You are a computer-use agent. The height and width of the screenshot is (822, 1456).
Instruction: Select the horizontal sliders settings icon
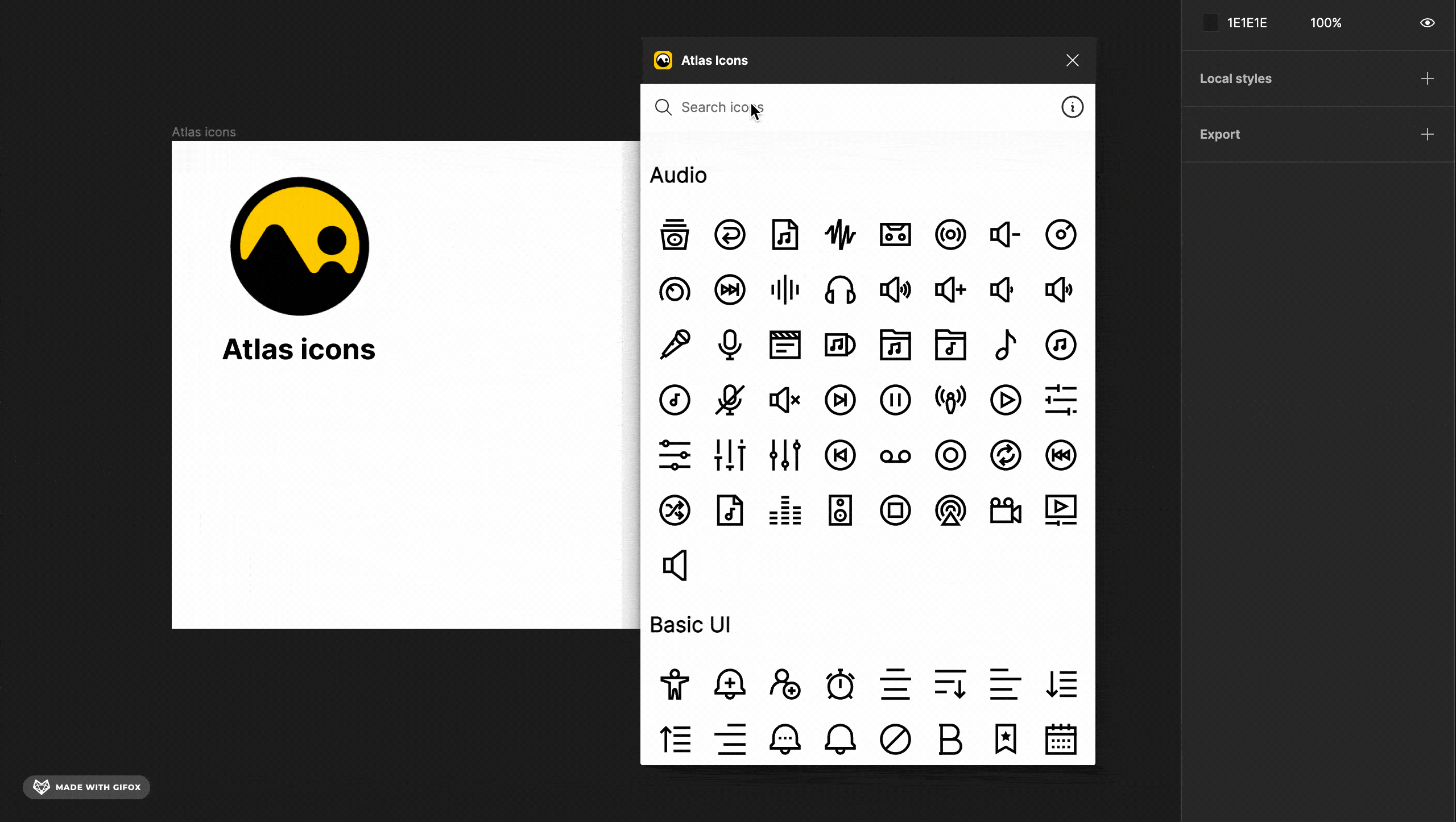[x=675, y=455]
